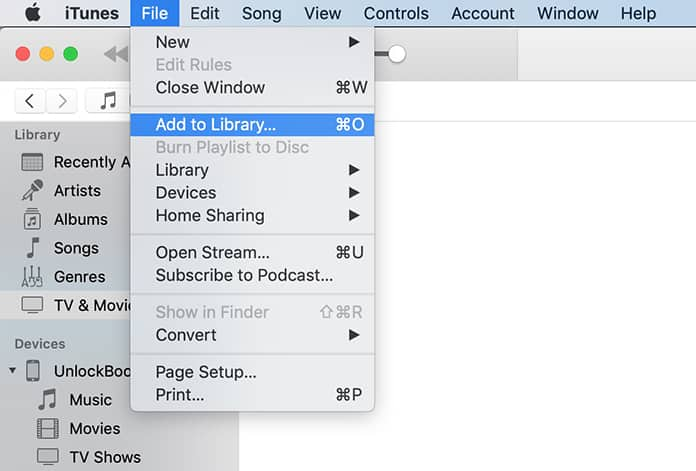This screenshot has height=471, width=696.
Task: Choose Close Window from File menu
Action: [x=252, y=87]
